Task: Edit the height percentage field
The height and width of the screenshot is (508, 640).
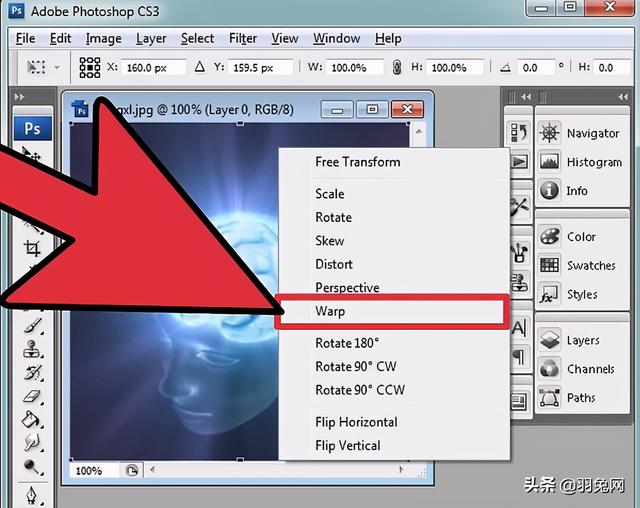Action: (x=455, y=67)
